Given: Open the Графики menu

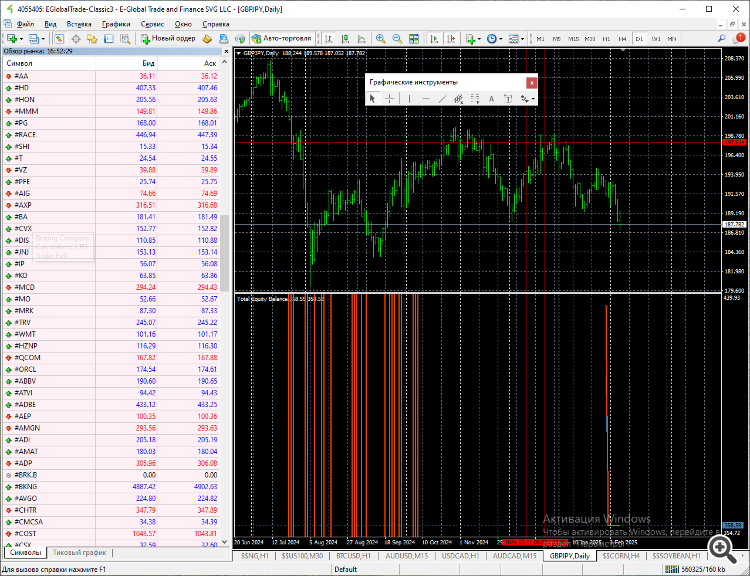Looking at the screenshot, I should tap(116, 24).
